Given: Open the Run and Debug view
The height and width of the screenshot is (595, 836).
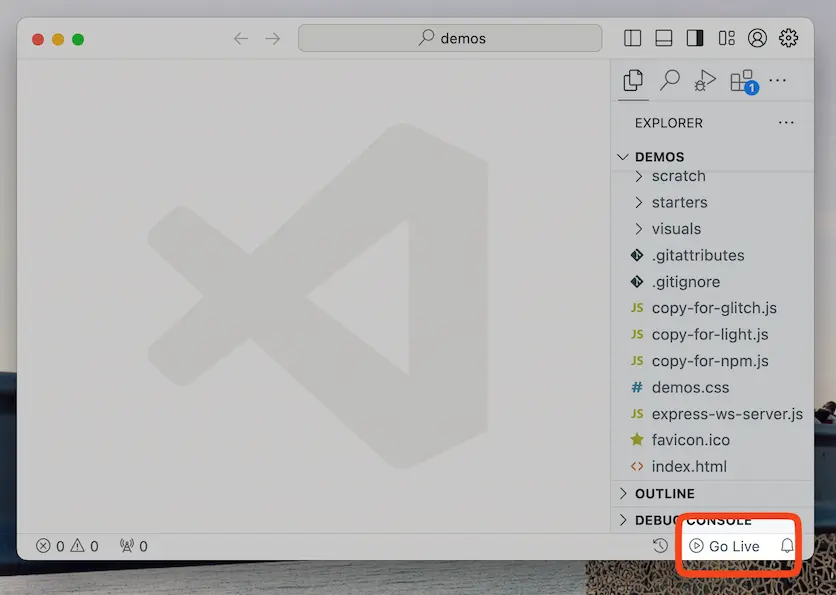Looking at the screenshot, I should click(704, 81).
